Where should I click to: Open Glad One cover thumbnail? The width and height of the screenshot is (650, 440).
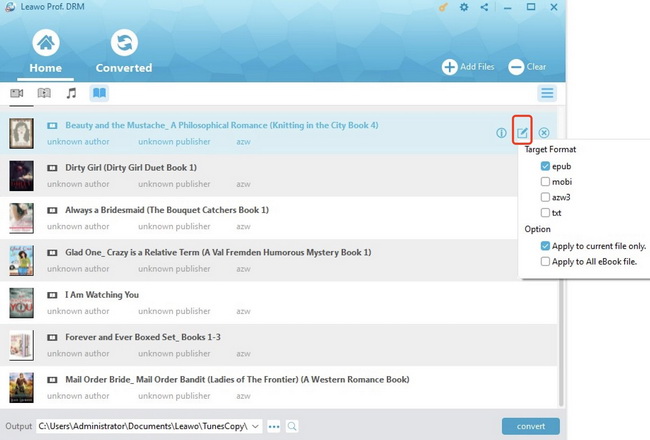coord(22,260)
